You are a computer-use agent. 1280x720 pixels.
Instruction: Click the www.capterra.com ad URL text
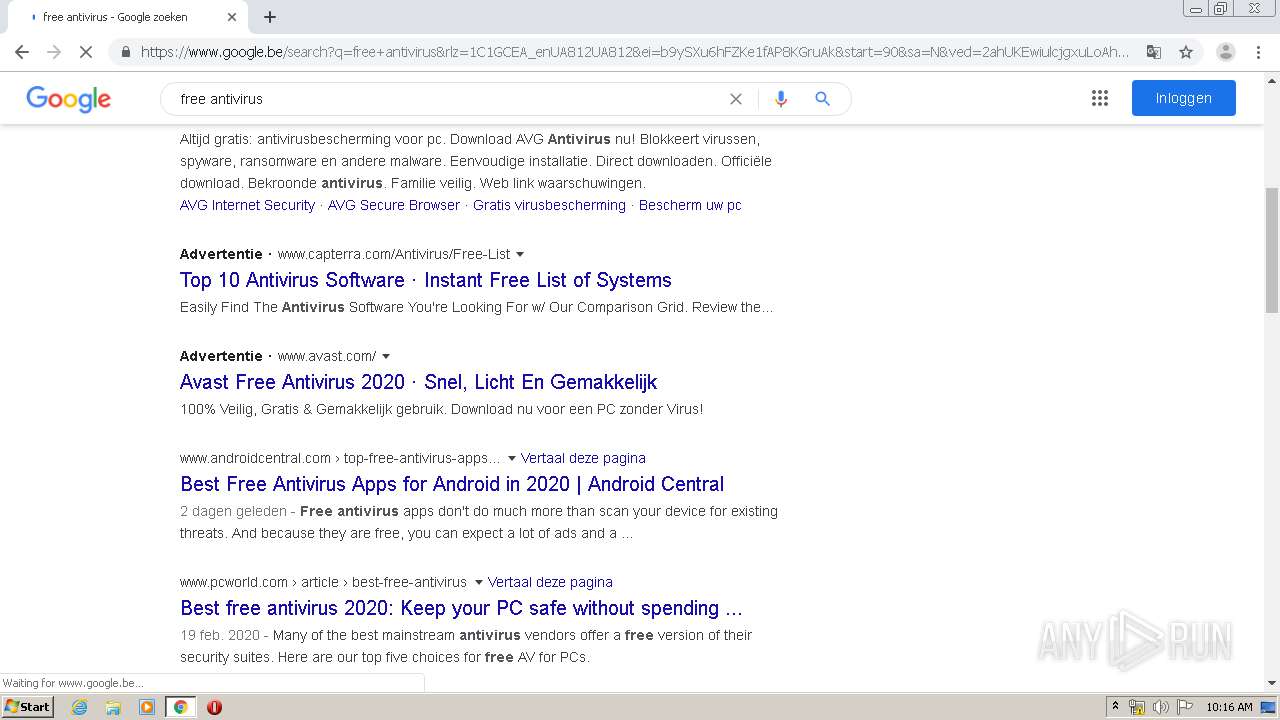coord(394,254)
